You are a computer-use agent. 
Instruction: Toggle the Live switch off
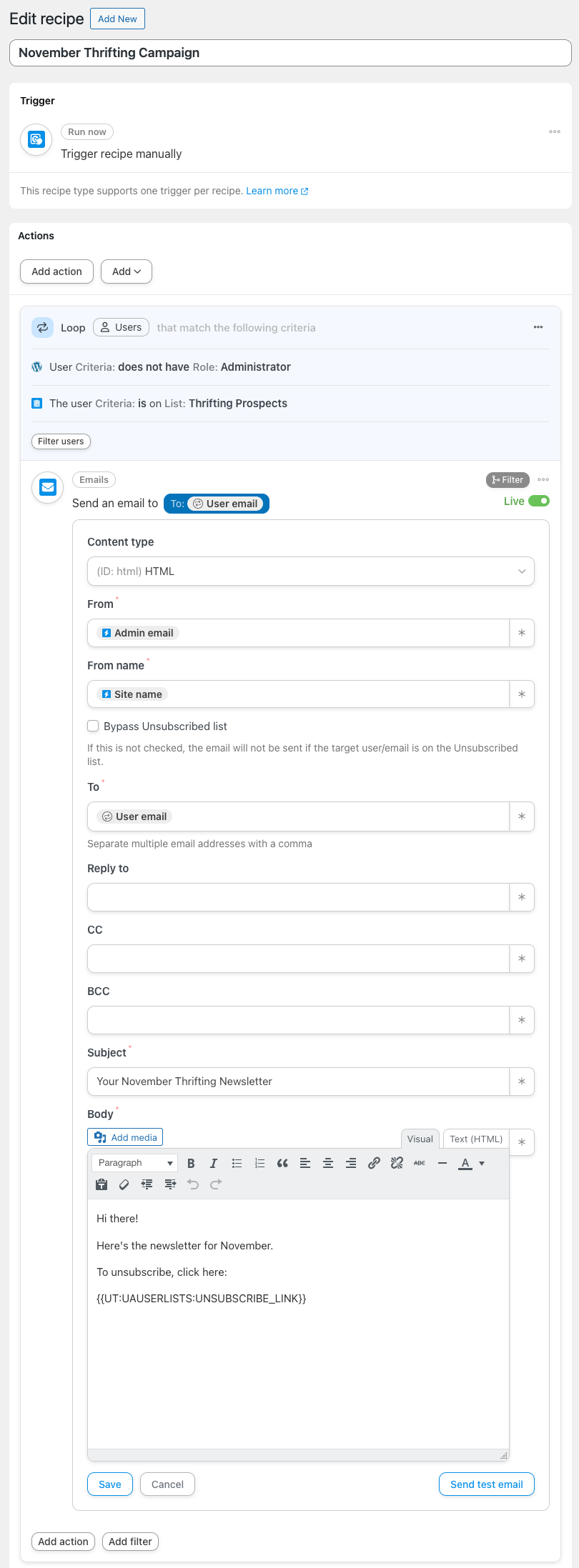pos(539,501)
